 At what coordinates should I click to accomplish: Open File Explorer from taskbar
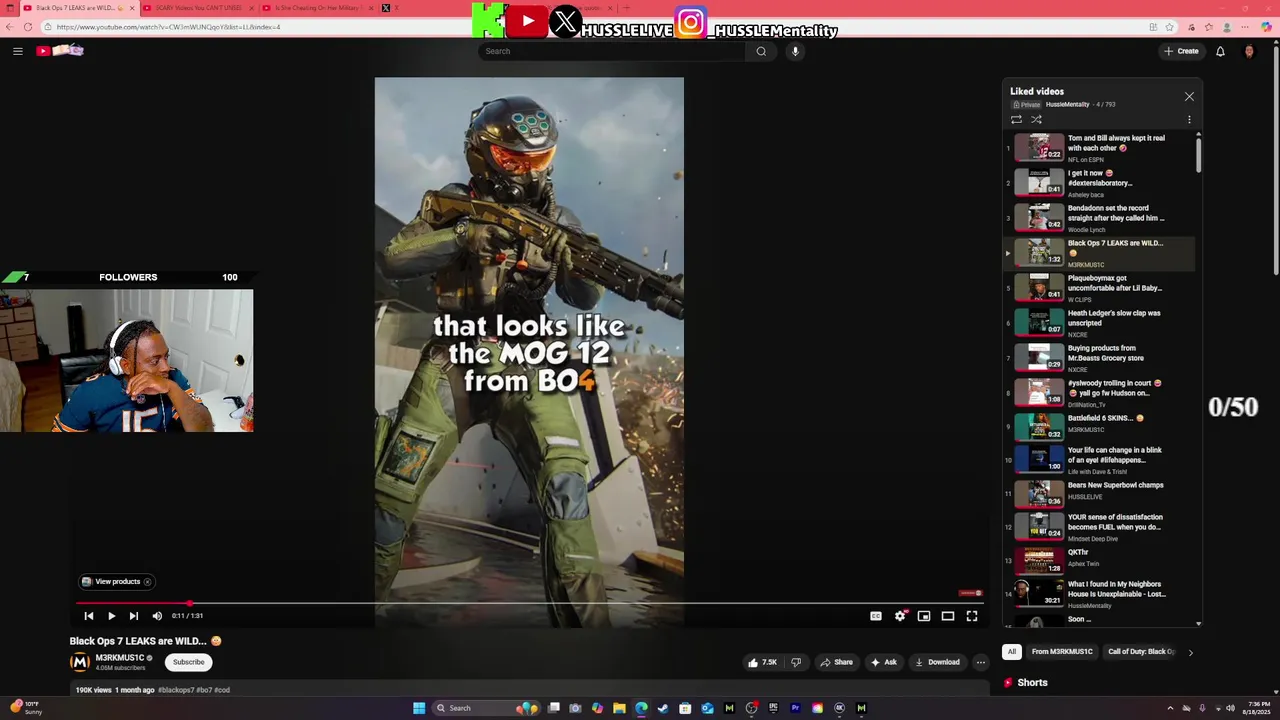point(619,708)
